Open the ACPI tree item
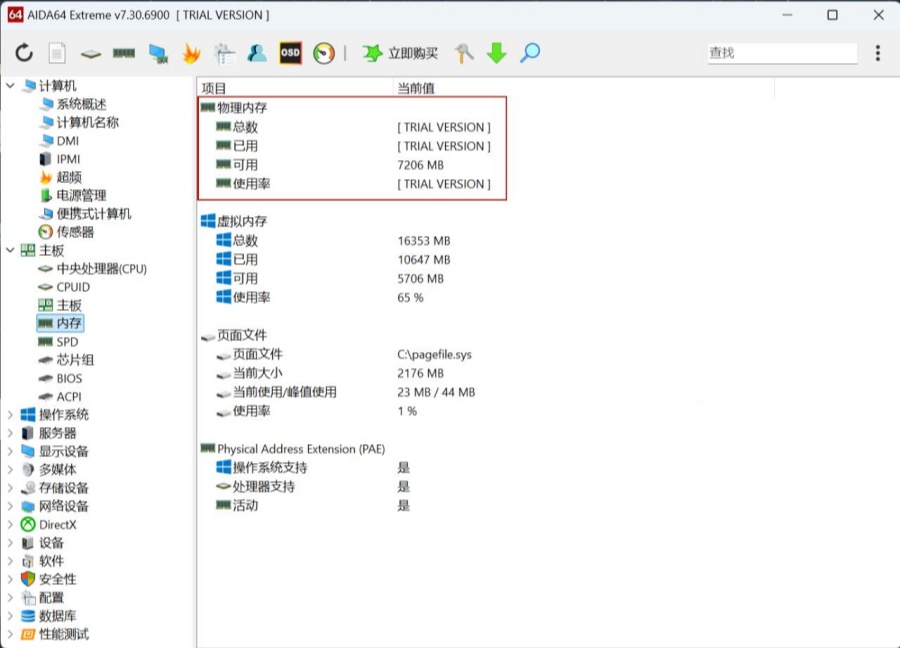The width and height of the screenshot is (900, 648). point(69,397)
